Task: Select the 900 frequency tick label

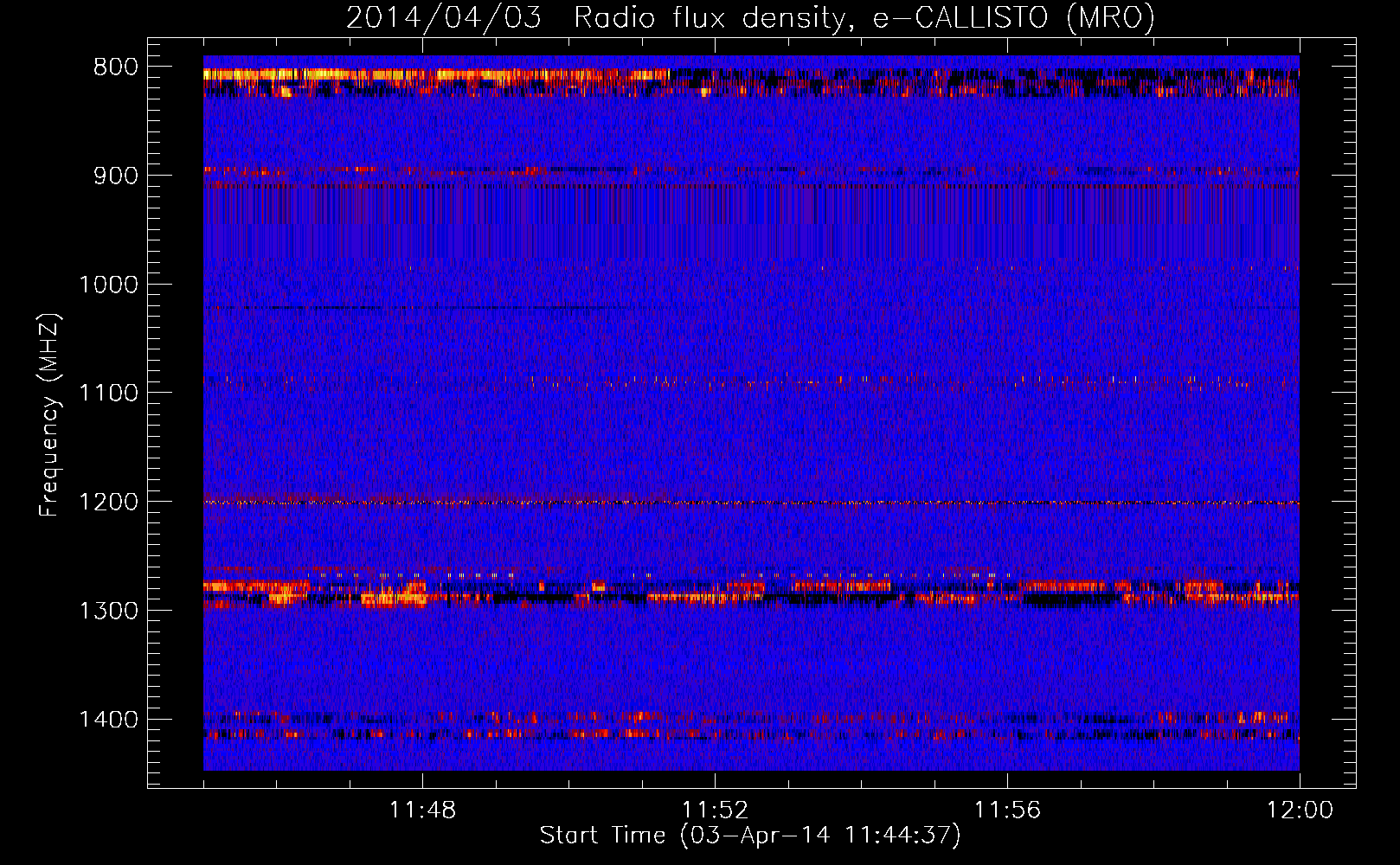Action: (x=115, y=176)
